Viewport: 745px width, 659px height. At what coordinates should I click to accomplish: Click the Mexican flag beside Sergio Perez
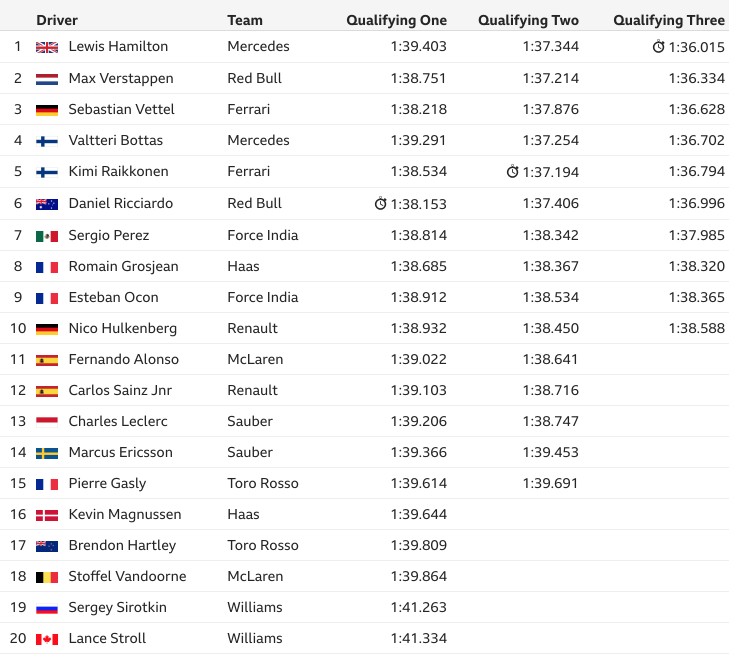(47, 236)
